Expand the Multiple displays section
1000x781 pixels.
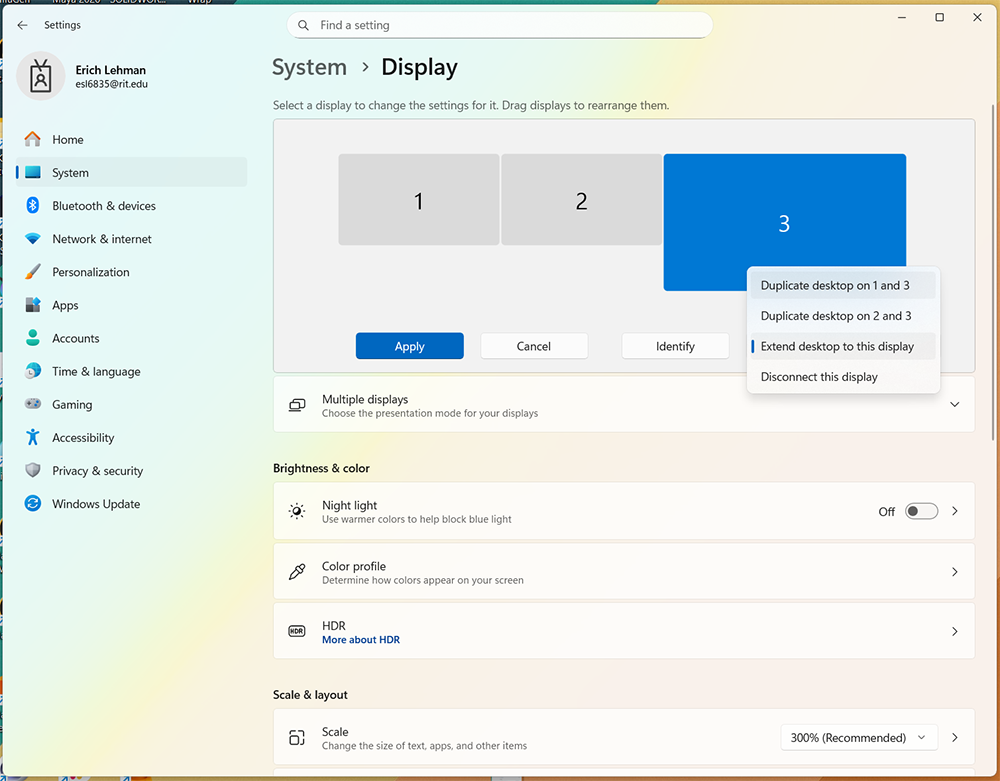coord(954,405)
